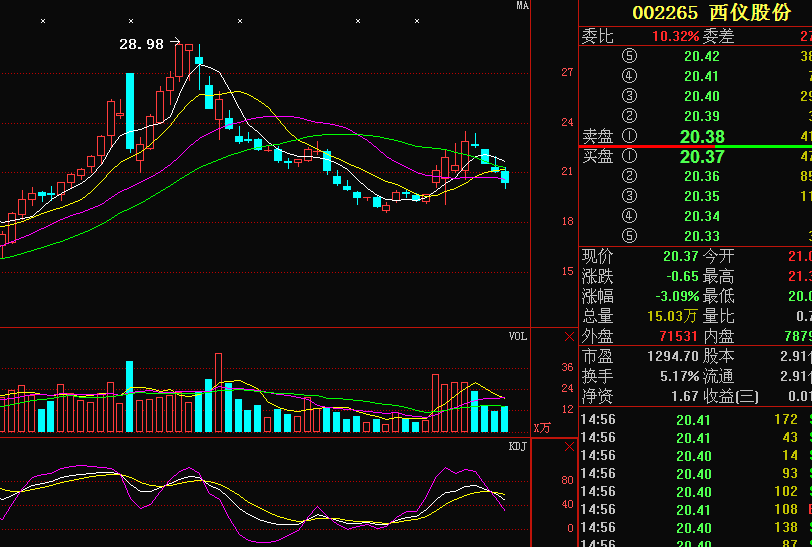
Task: Select sell-one price 20.38
Action: tap(701, 136)
